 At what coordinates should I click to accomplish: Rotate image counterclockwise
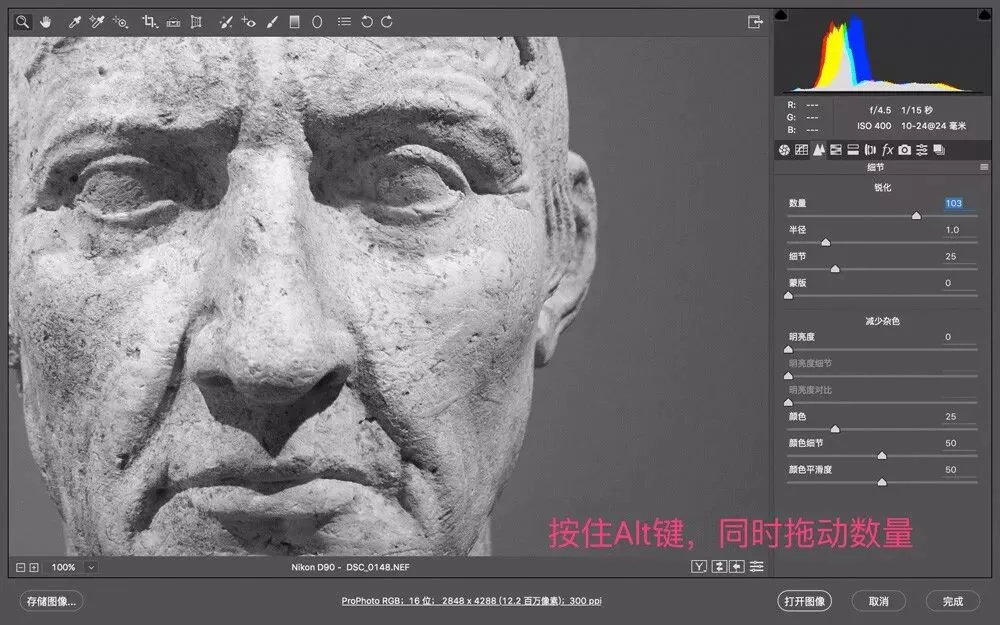[367, 22]
